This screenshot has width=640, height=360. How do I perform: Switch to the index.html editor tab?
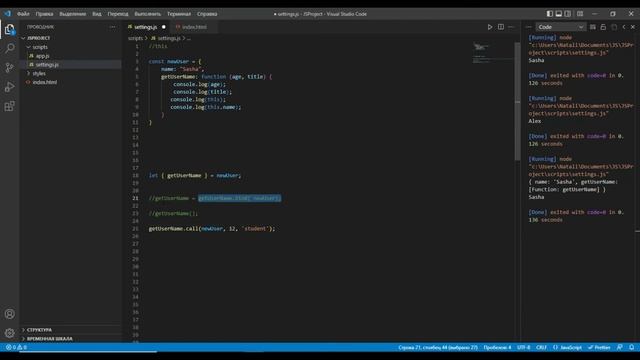[194, 27]
